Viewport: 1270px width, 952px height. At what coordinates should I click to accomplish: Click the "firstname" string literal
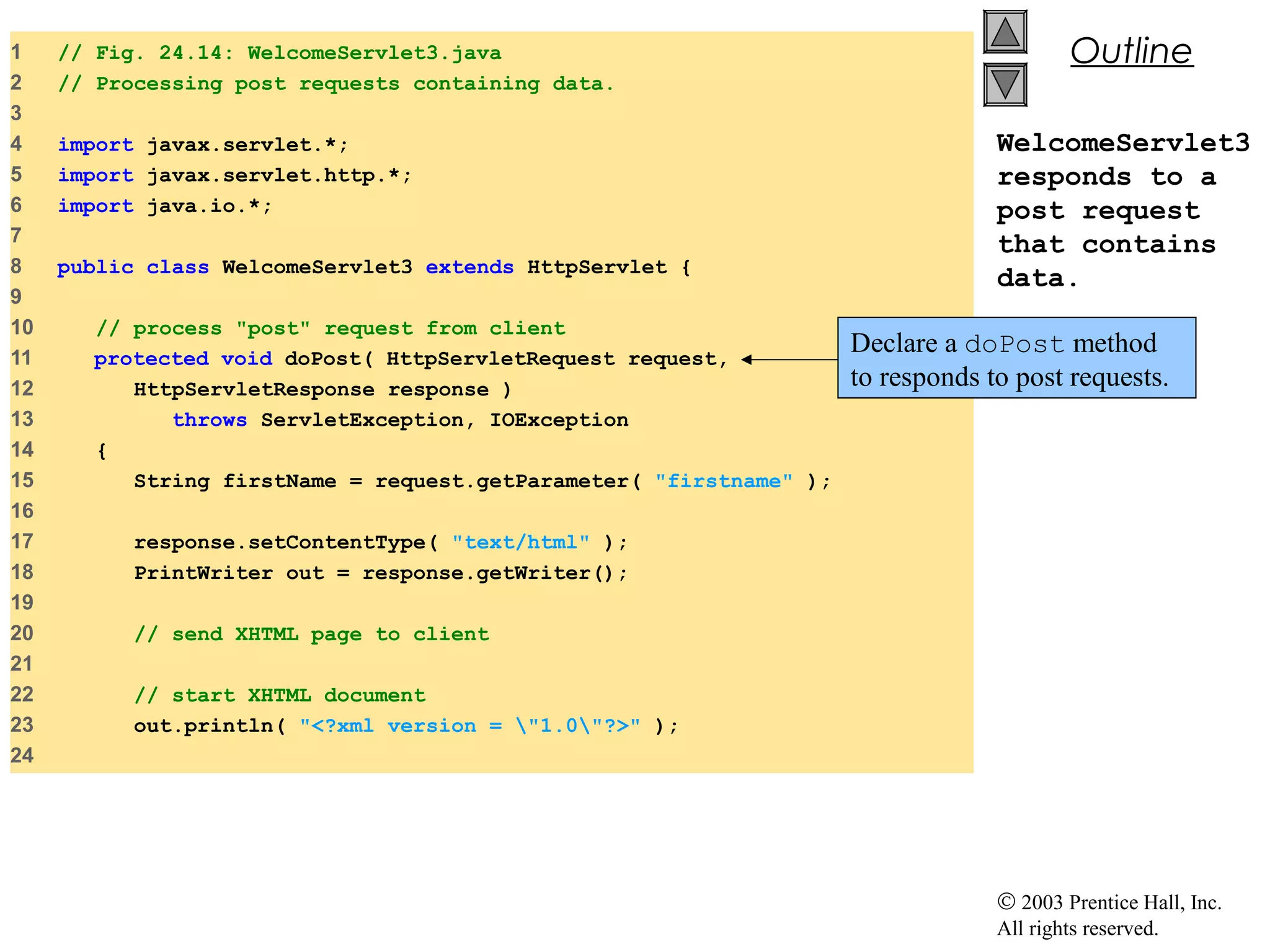click(x=724, y=481)
